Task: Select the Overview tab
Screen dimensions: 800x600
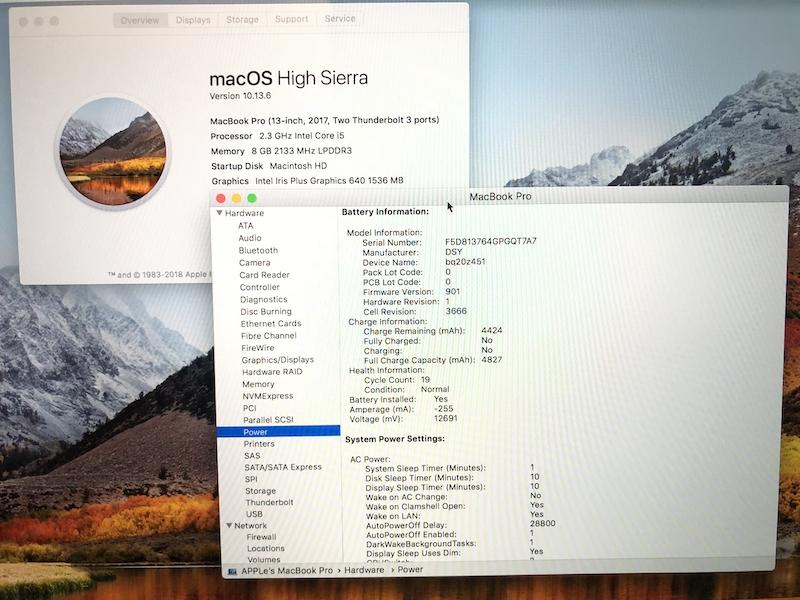Action: [x=140, y=20]
